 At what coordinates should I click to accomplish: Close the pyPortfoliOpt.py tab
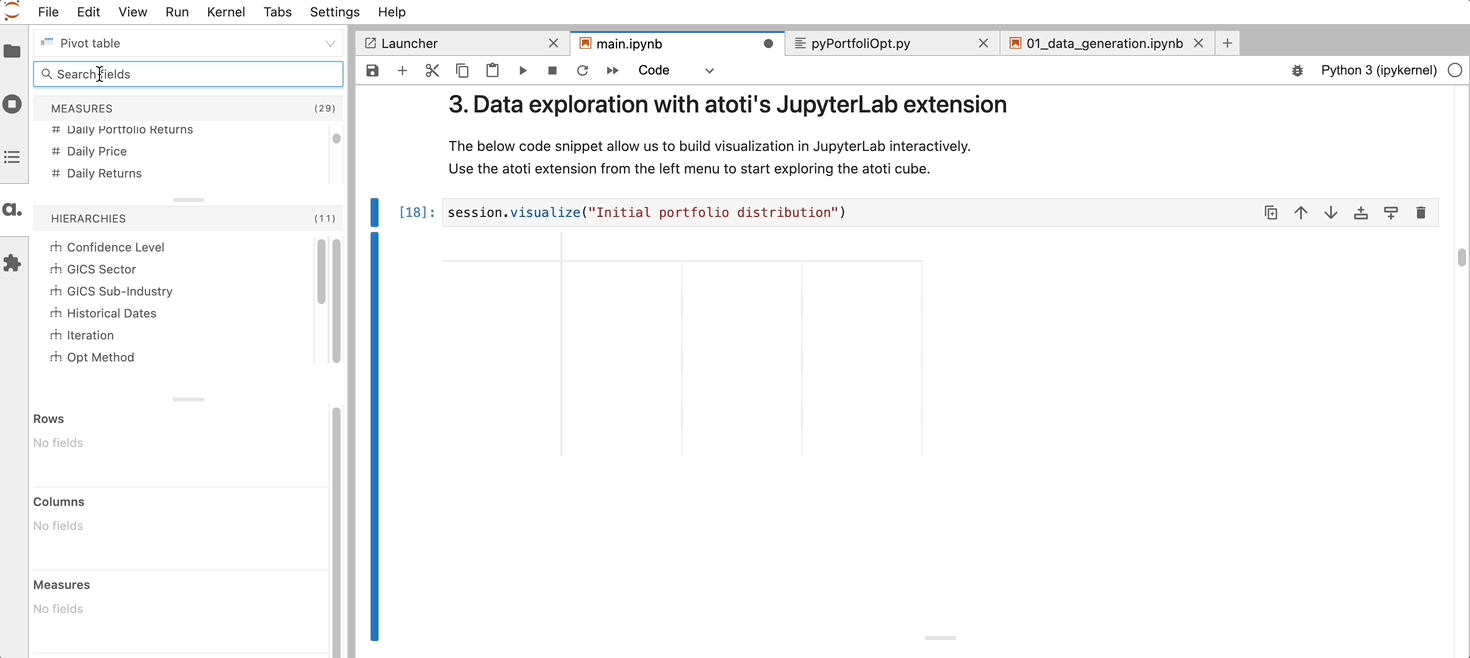pyautogui.click(x=983, y=43)
